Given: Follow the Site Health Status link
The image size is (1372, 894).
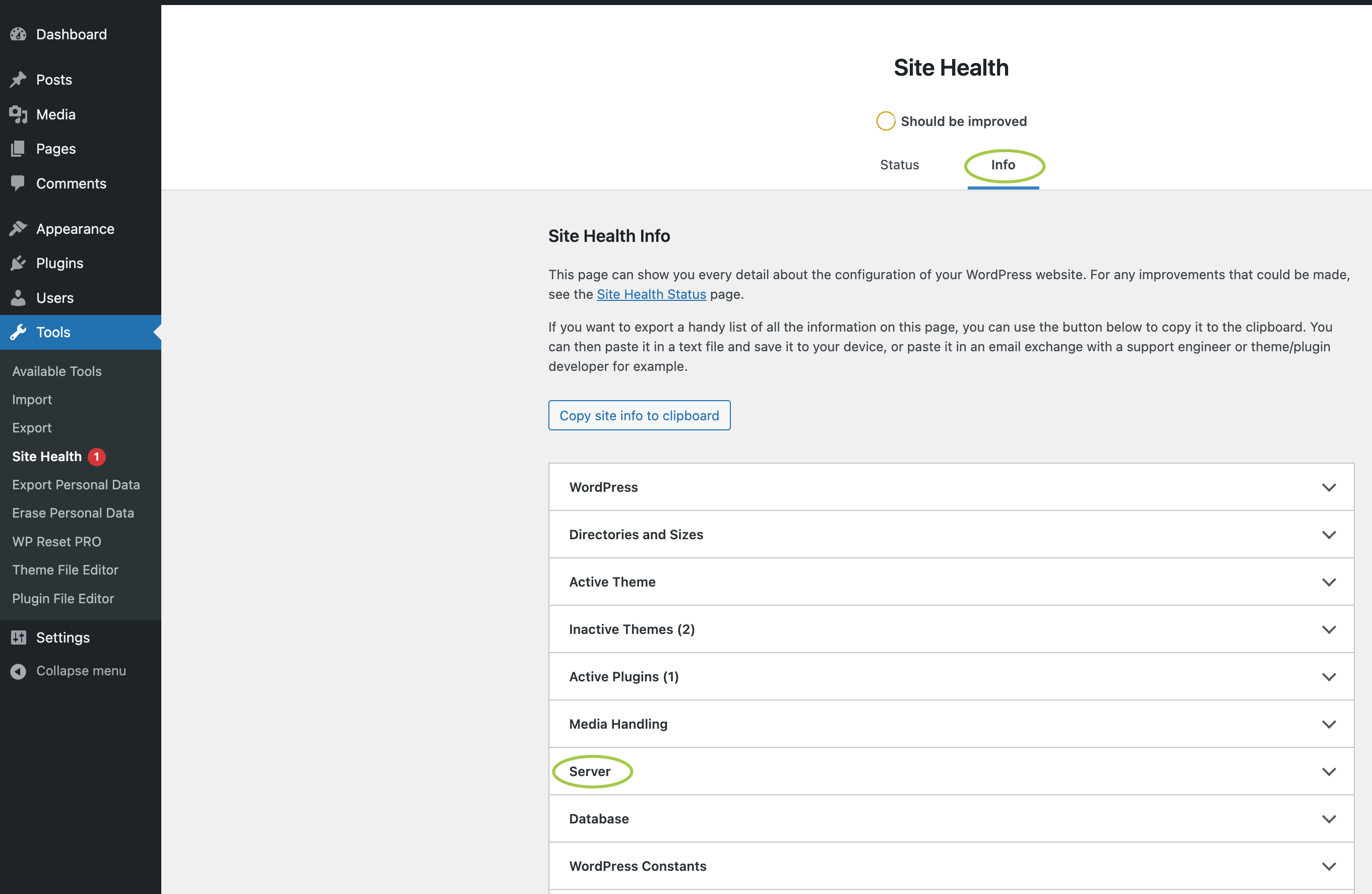Looking at the screenshot, I should point(651,294).
